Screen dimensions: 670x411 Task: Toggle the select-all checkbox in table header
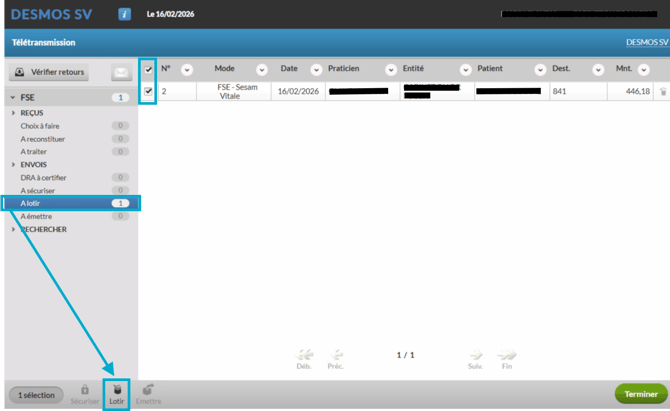(149, 69)
